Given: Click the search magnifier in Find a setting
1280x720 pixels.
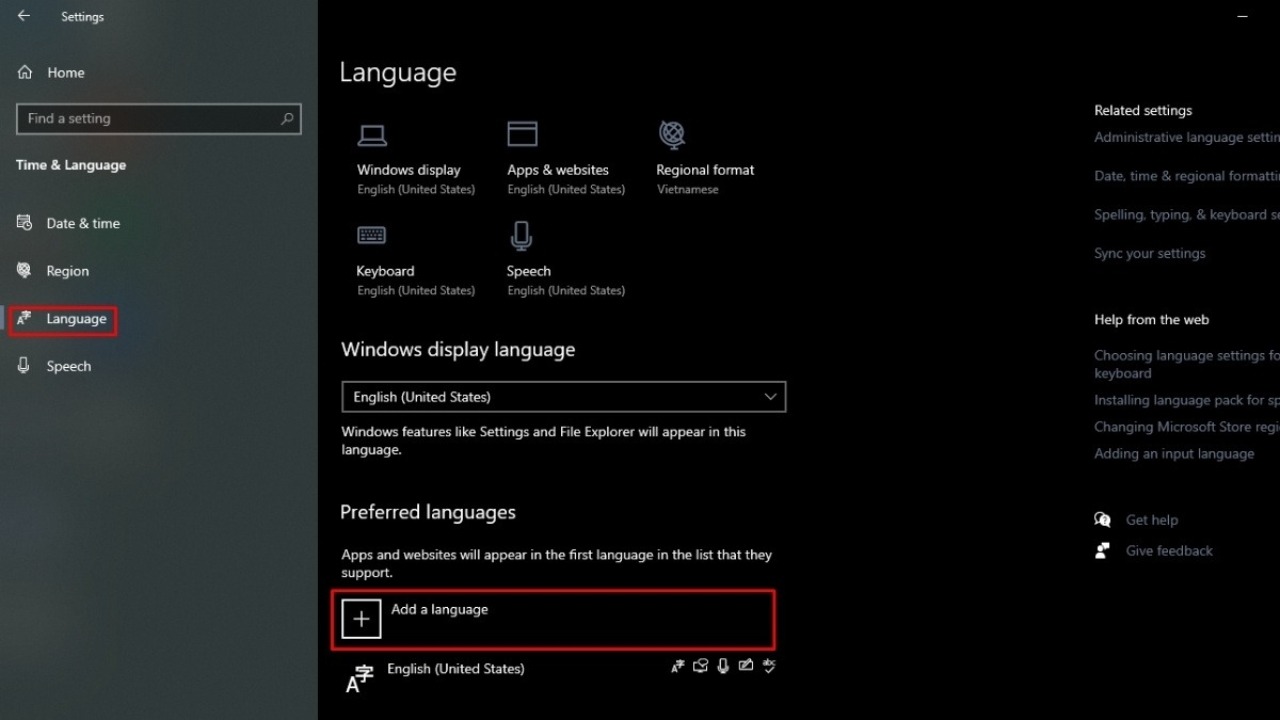Looking at the screenshot, I should point(287,118).
